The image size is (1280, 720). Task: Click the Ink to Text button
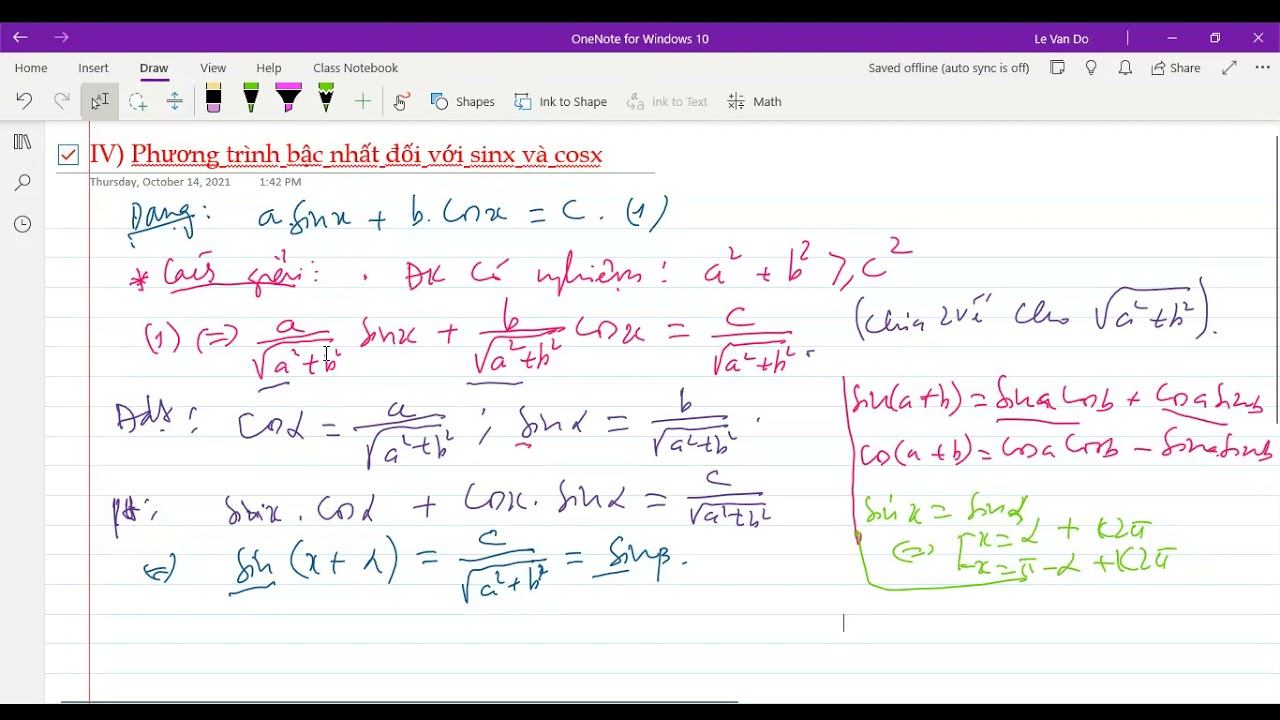pyautogui.click(x=667, y=101)
